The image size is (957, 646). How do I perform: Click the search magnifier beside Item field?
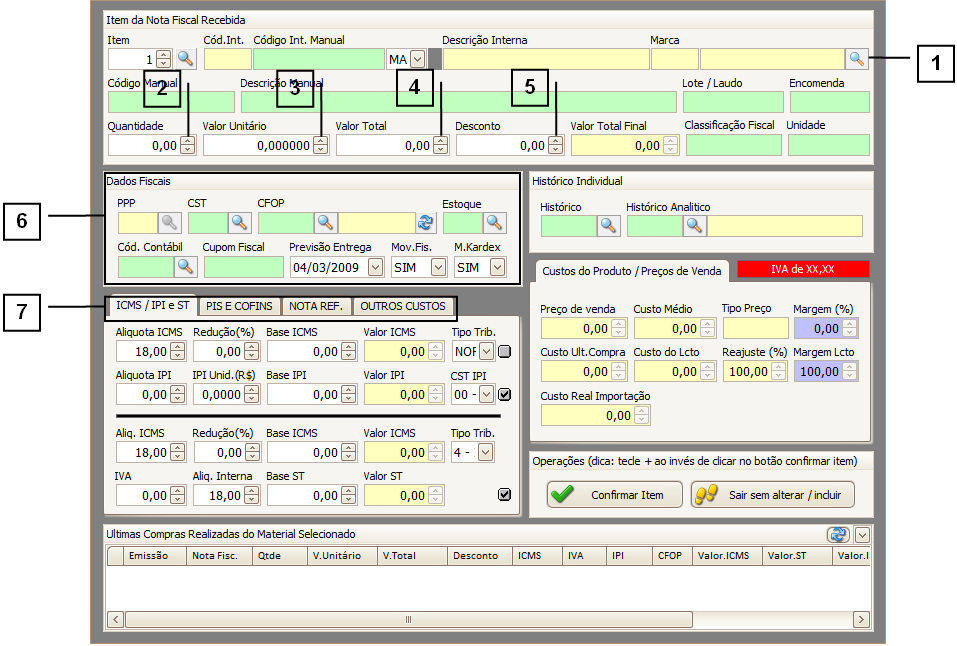click(186, 59)
